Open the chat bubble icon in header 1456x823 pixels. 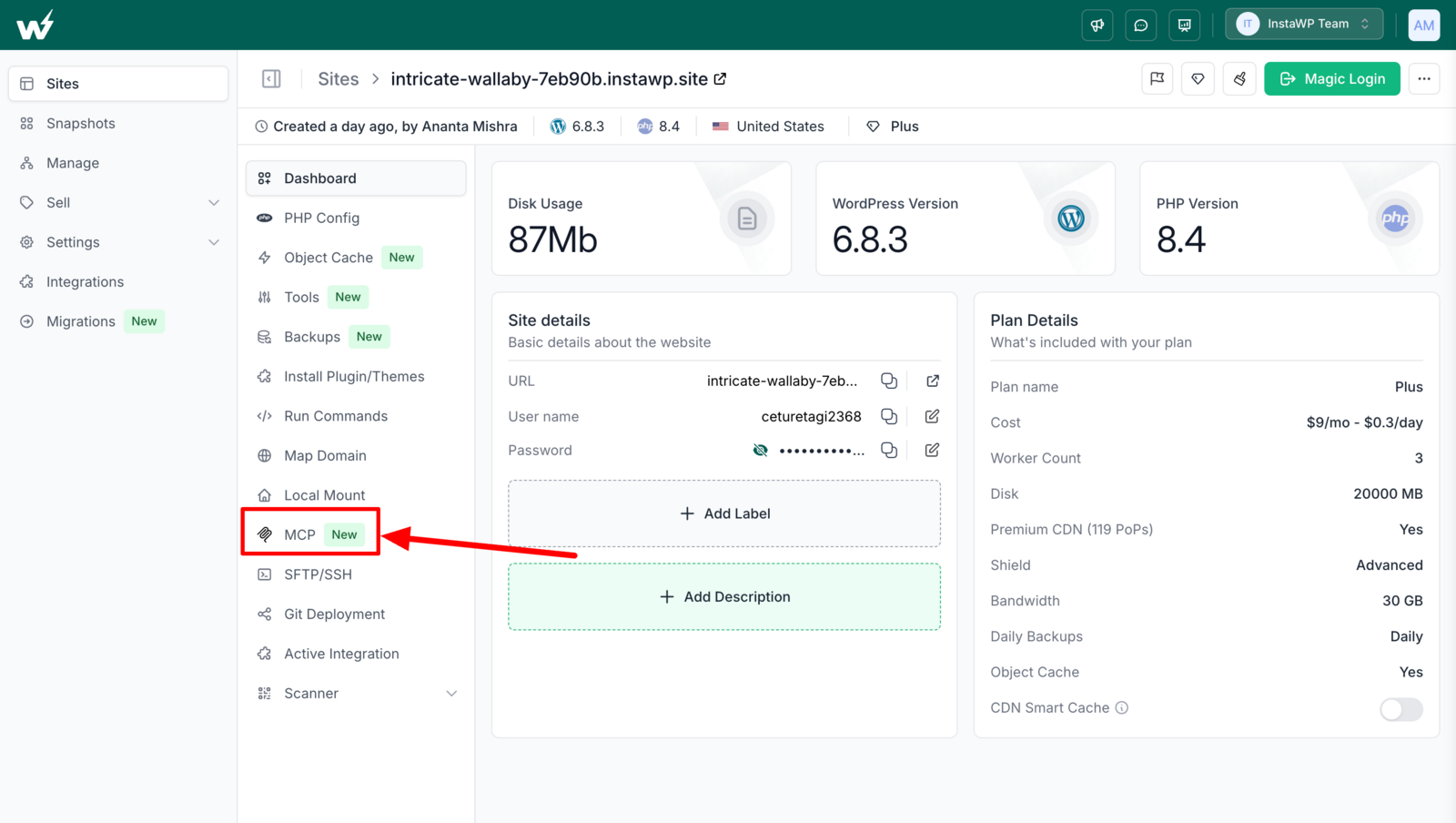point(1141,25)
